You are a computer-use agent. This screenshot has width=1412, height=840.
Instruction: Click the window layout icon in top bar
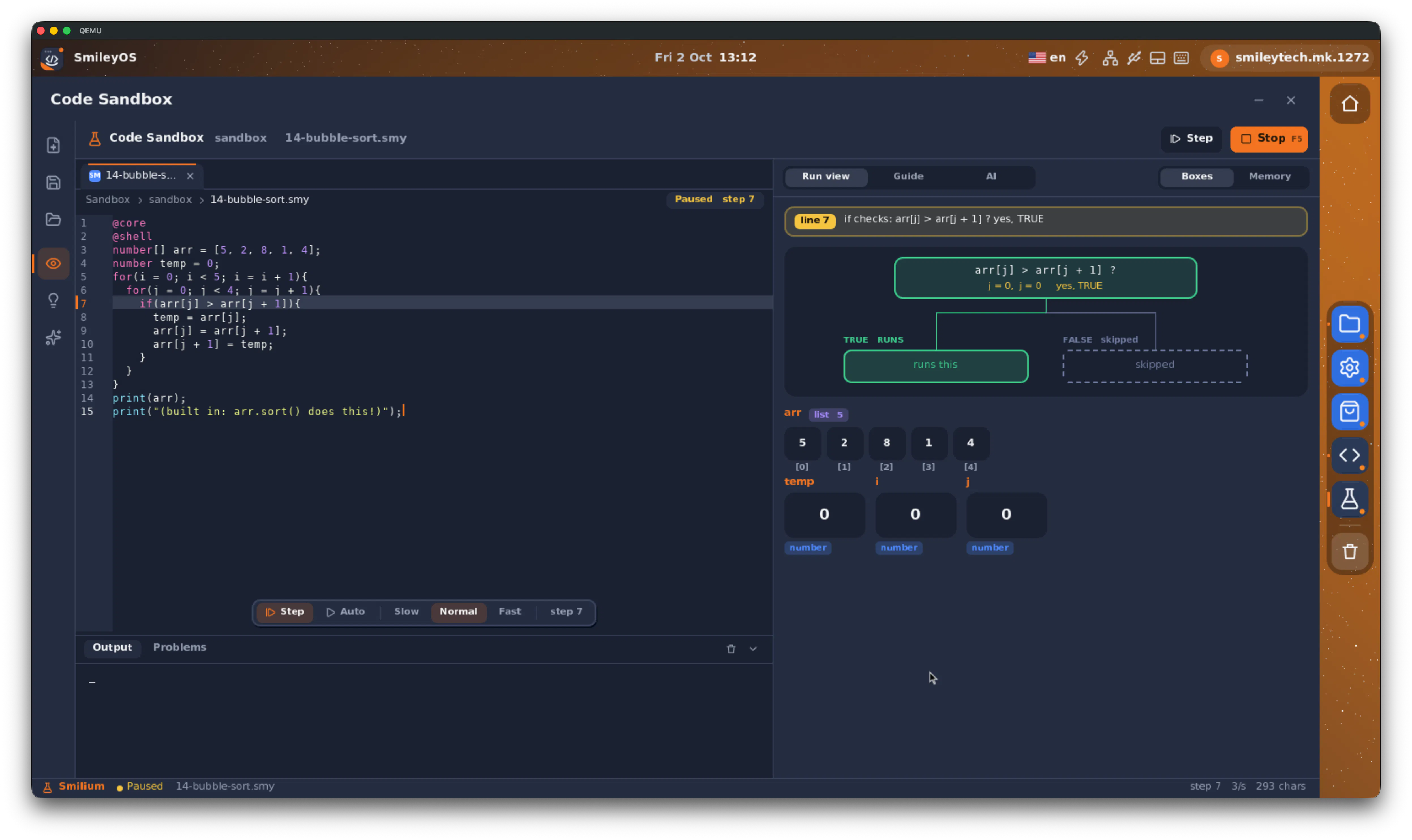click(1157, 58)
